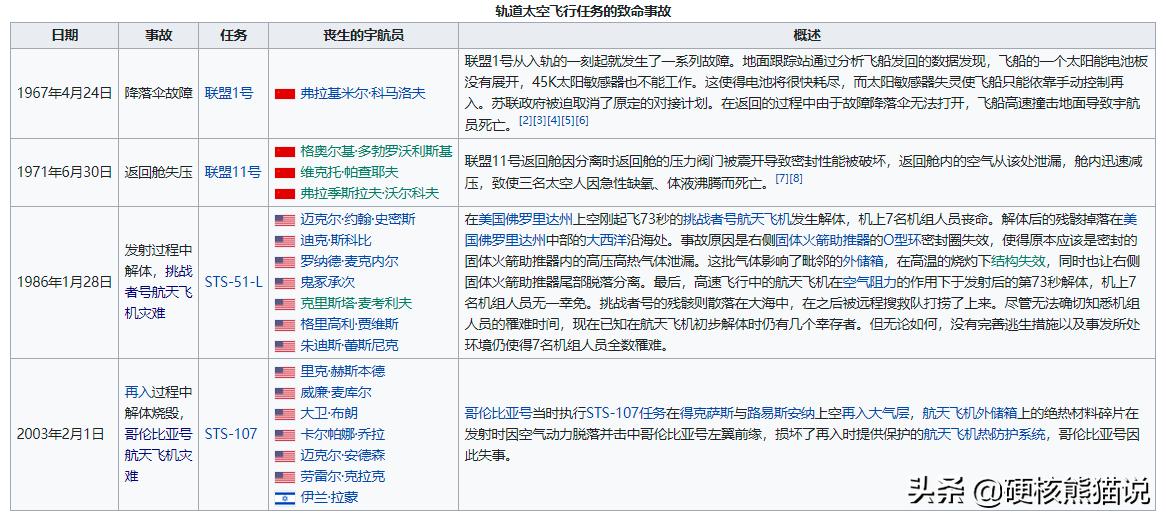This screenshot has height=521, width=1166.
Task: Follow the 得克萨斯 link
Action: click(707, 413)
